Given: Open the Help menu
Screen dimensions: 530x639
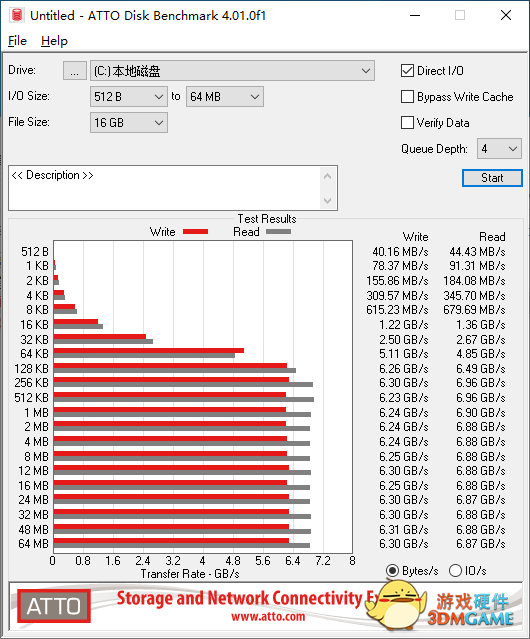Looking at the screenshot, I should [54, 41].
